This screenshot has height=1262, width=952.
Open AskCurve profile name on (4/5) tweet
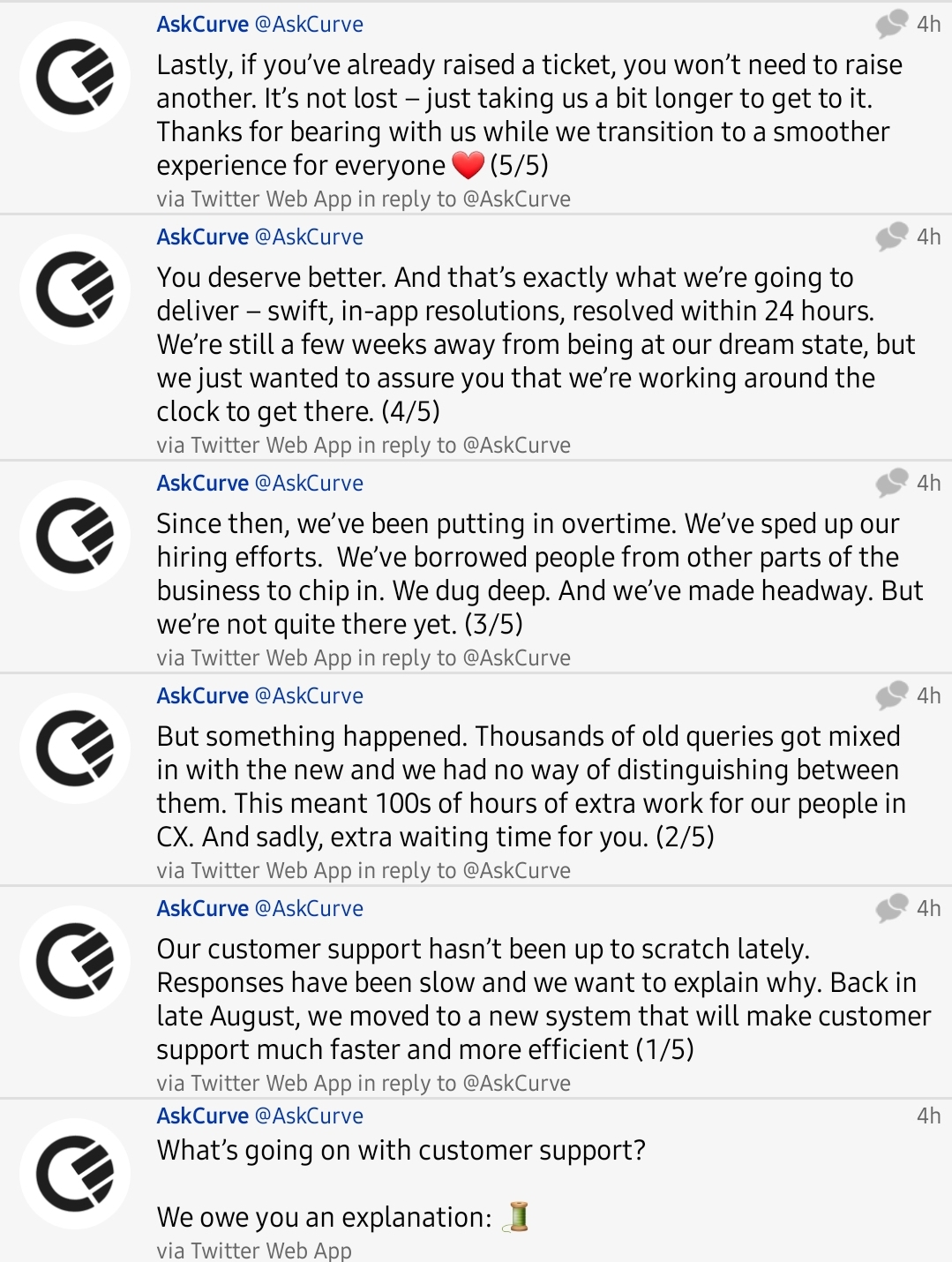(202, 237)
